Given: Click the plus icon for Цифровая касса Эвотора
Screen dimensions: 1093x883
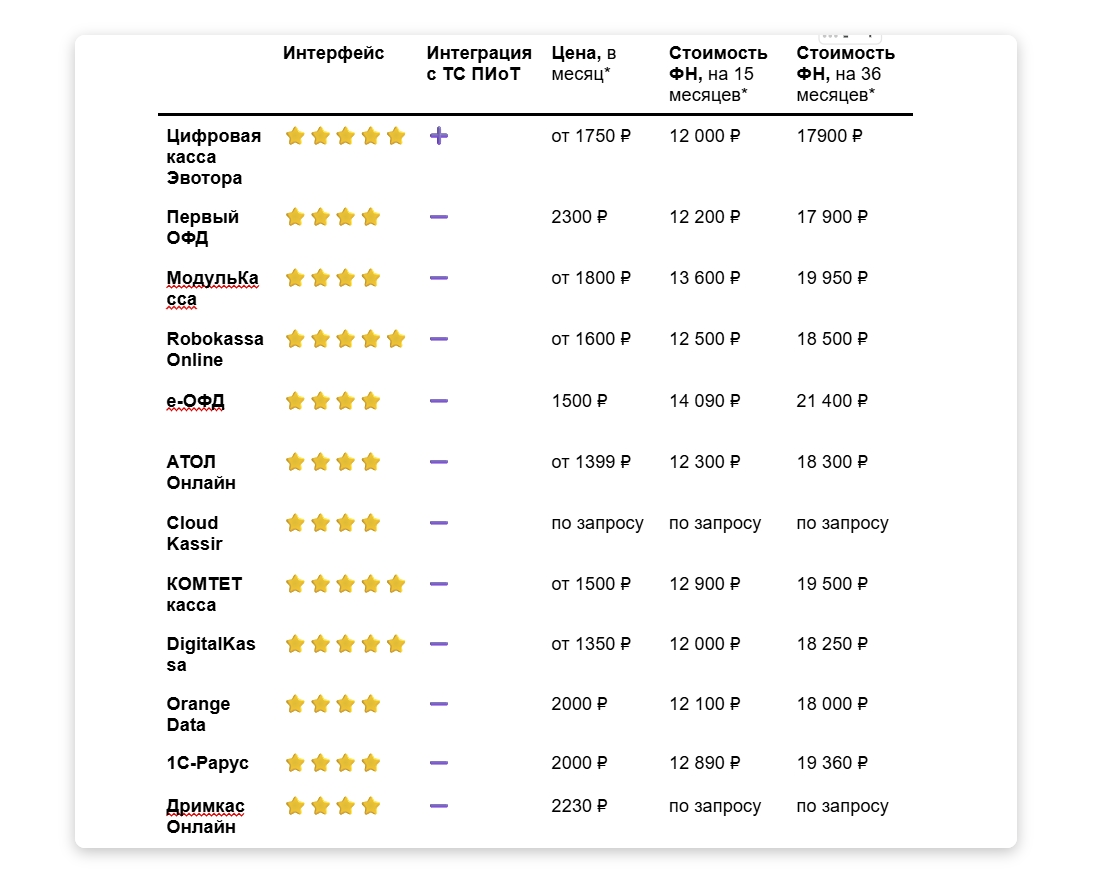Looking at the screenshot, I should 438,136.
